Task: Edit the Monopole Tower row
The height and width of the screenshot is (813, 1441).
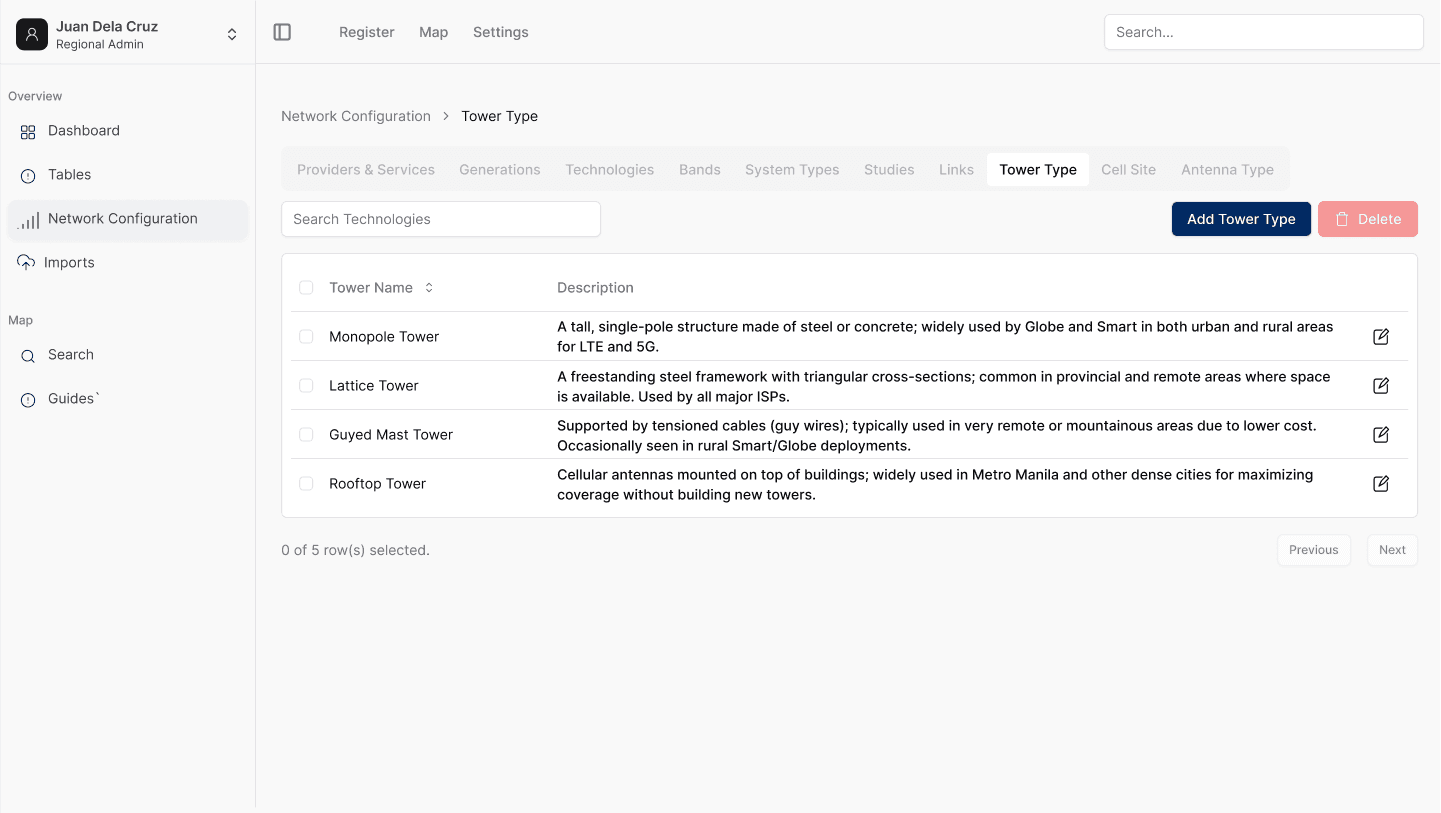Action: pyautogui.click(x=1381, y=337)
